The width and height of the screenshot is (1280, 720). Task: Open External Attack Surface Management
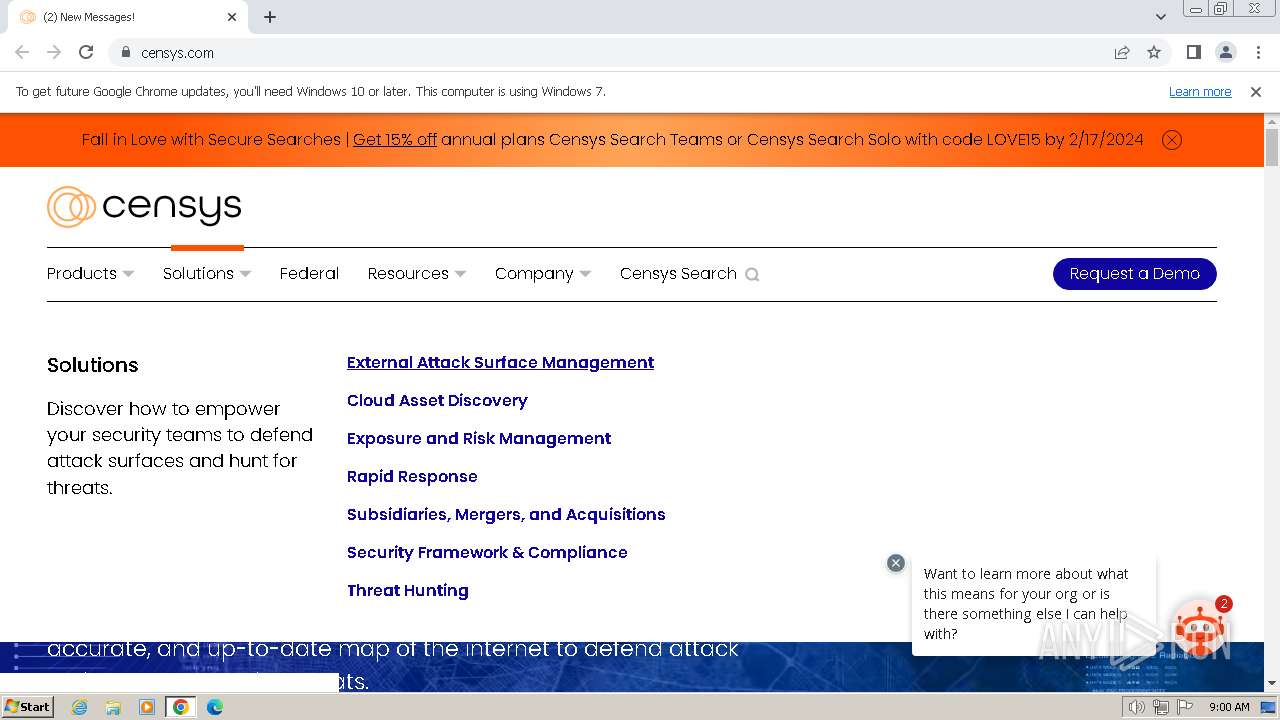pos(500,362)
